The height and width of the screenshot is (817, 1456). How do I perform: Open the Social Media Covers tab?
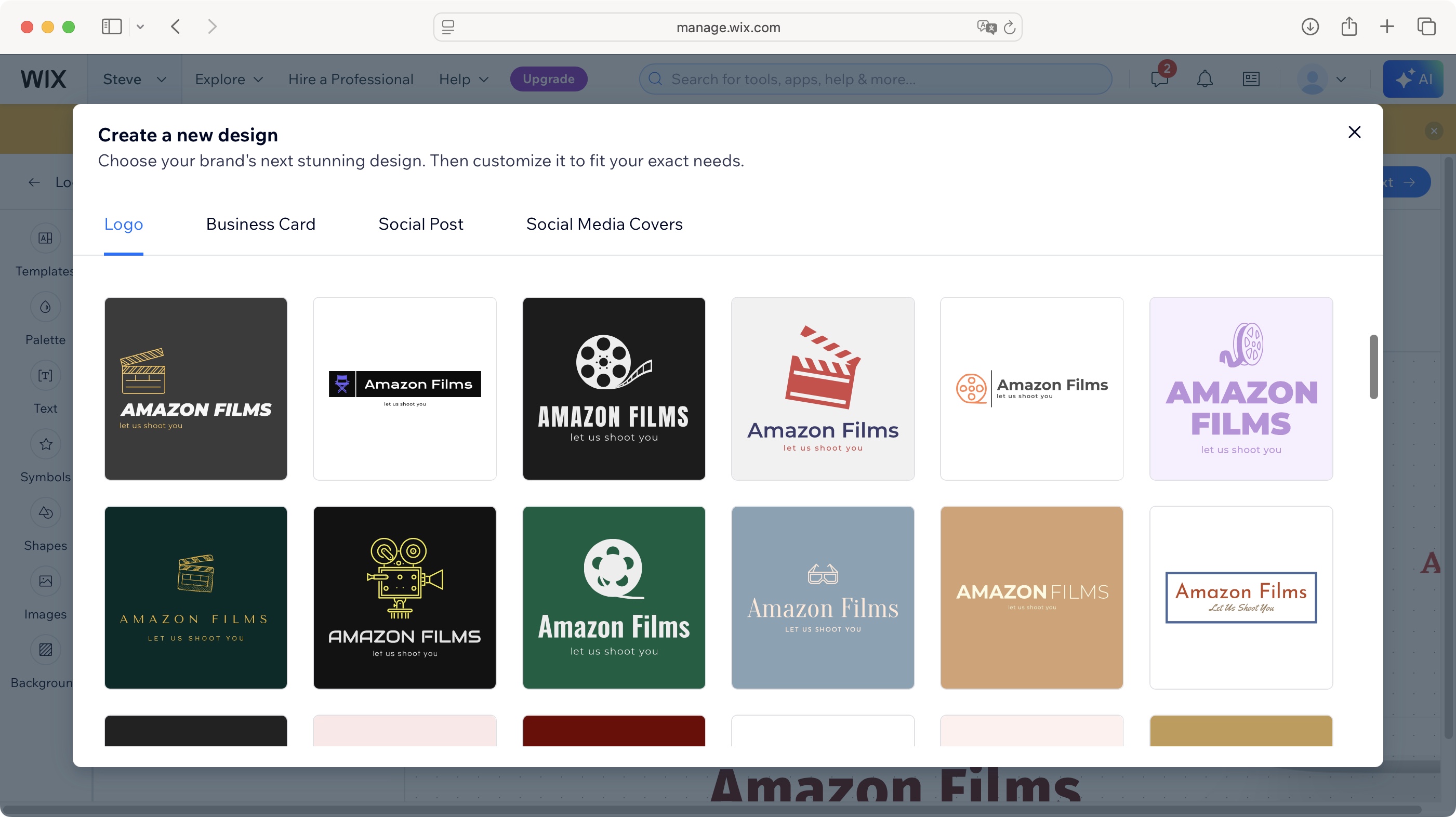pos(604,224)
